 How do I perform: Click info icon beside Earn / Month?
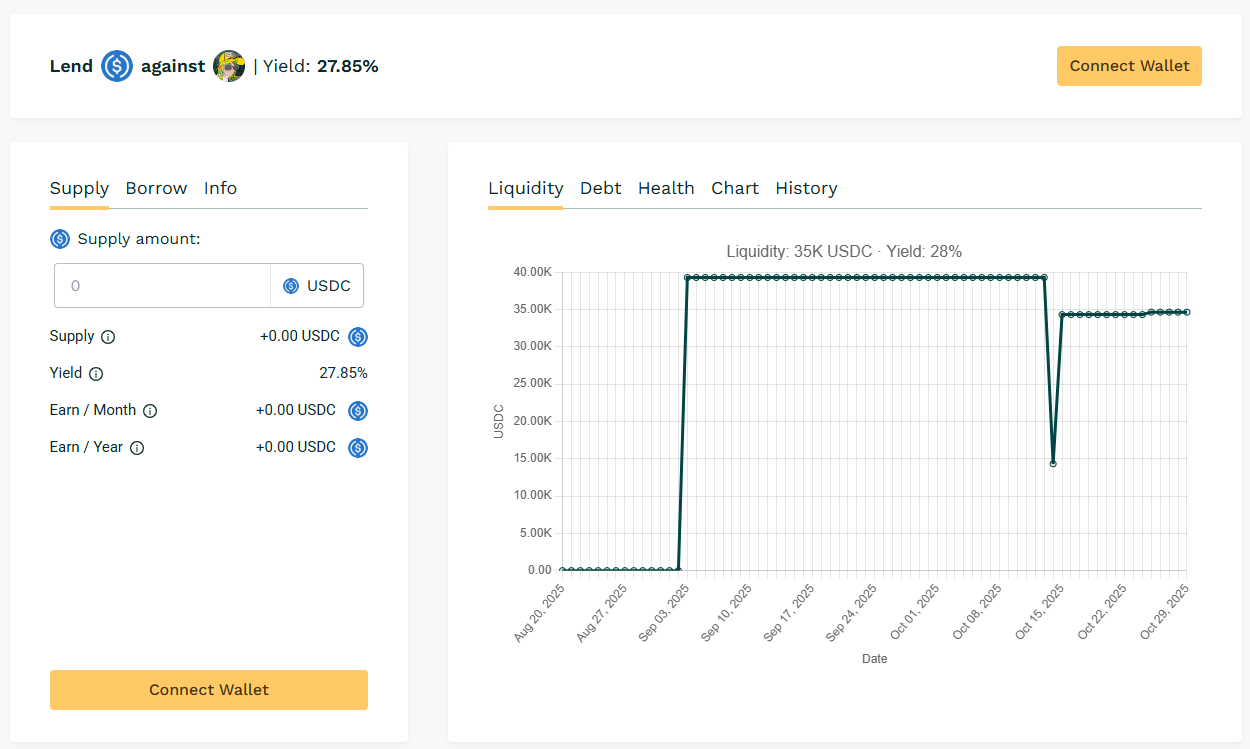pos(150,411)
